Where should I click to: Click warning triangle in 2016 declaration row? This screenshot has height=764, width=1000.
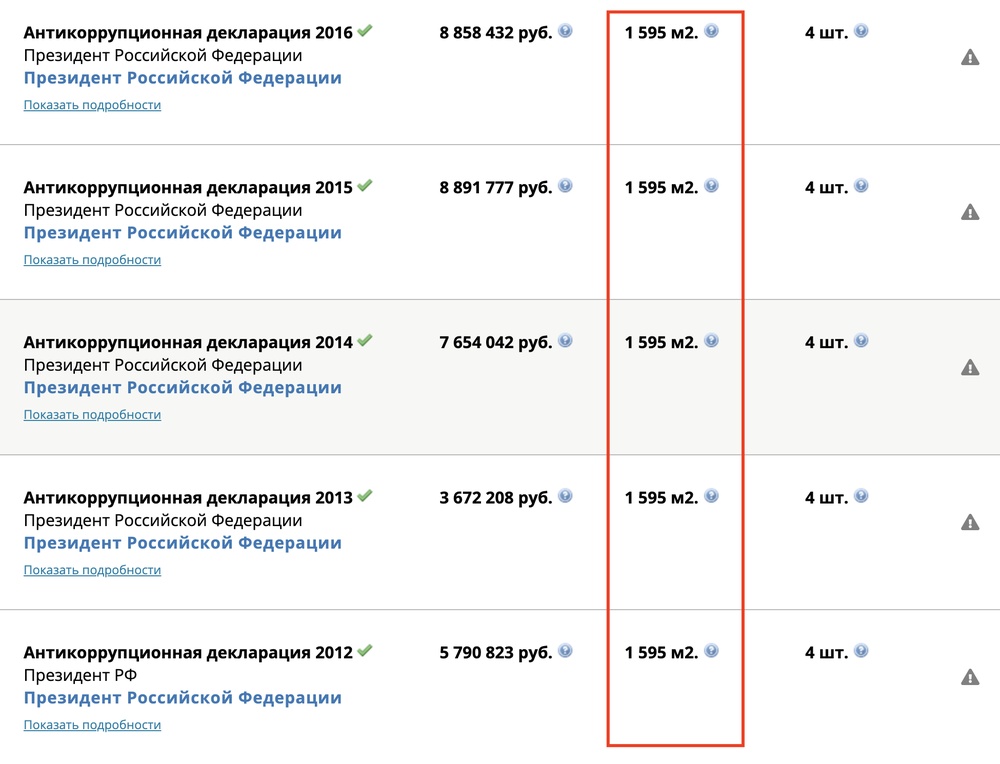click(x=970, y=57)
